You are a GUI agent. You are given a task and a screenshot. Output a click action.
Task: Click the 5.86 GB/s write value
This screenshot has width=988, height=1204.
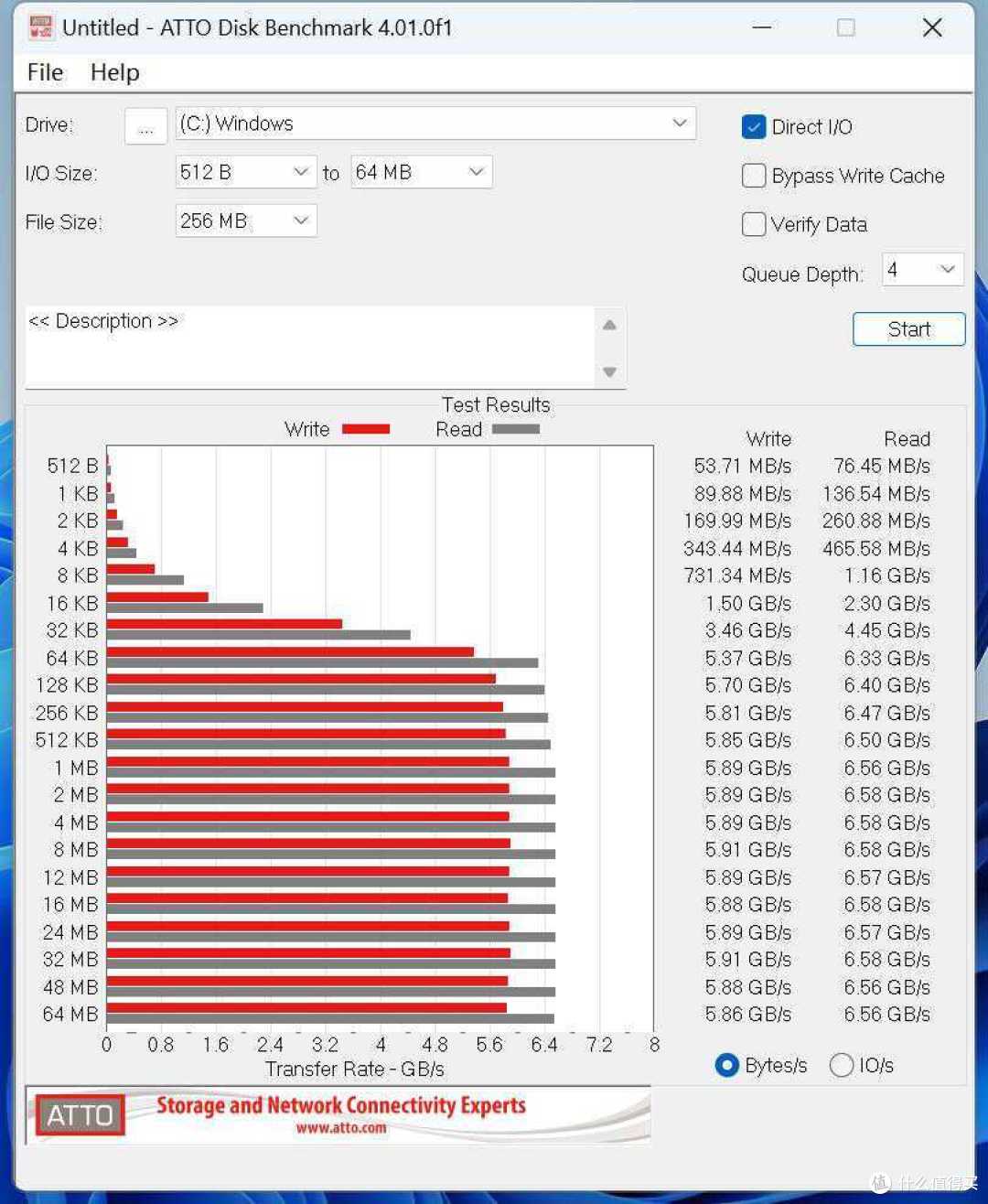[x=748, y=1015]
